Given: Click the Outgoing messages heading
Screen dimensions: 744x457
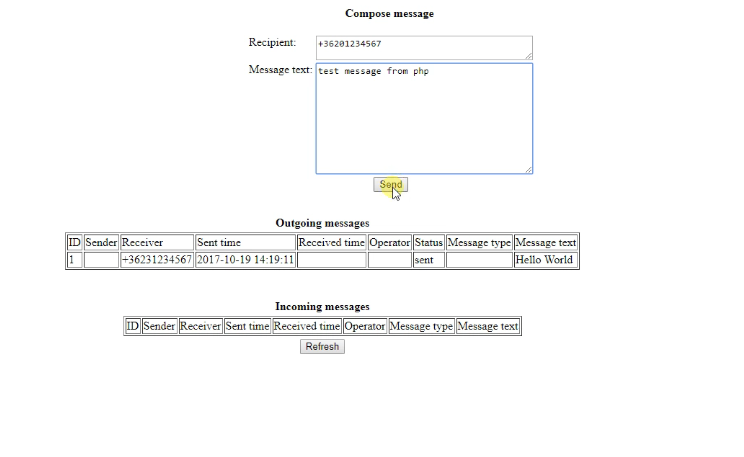Looking at the screenshot, I should 322,223.
